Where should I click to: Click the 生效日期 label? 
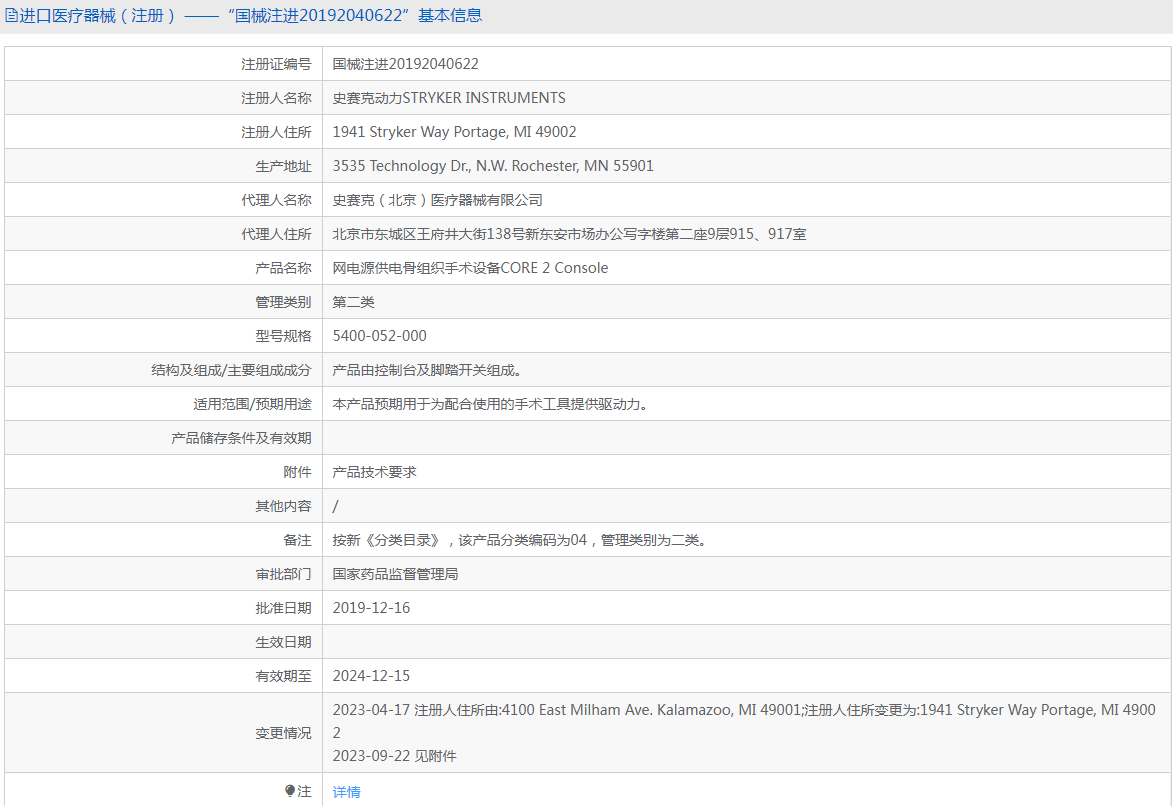(283, 642)
